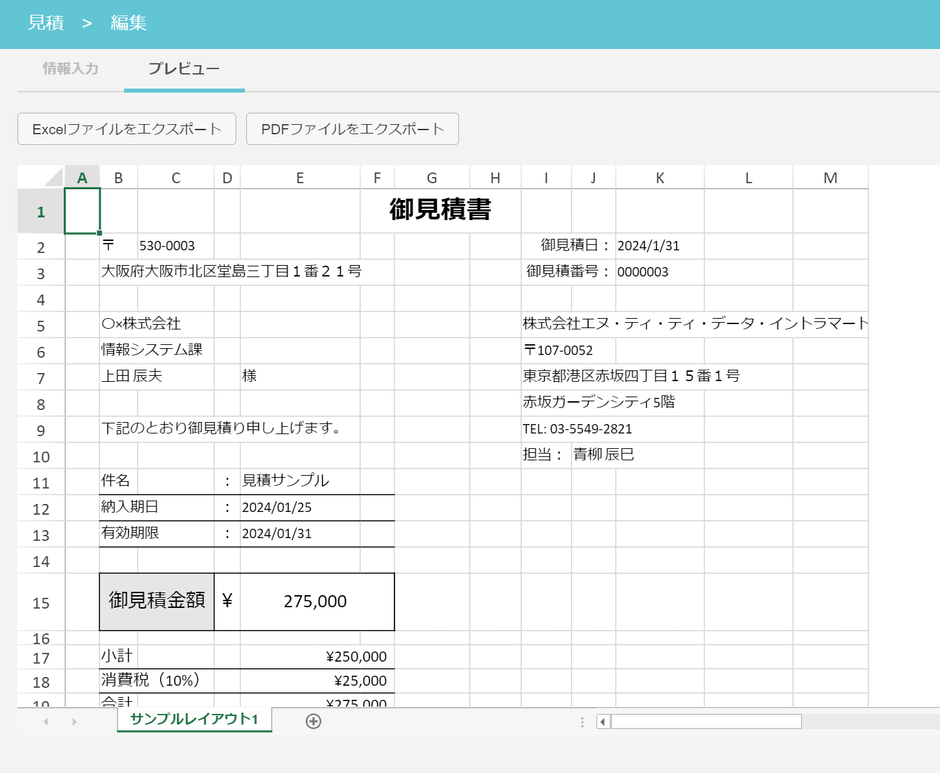Add a new sheet with the plus icon
Screen dimensions: 940x773
point(313,720)
